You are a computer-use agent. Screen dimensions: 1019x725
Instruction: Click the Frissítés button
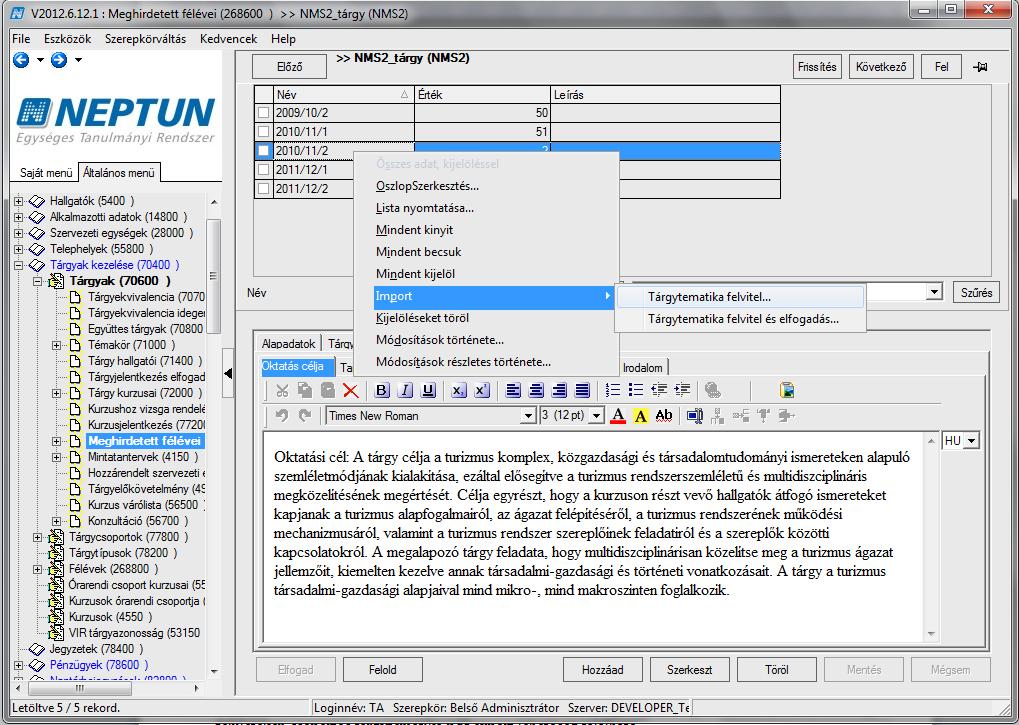point(818,67)
